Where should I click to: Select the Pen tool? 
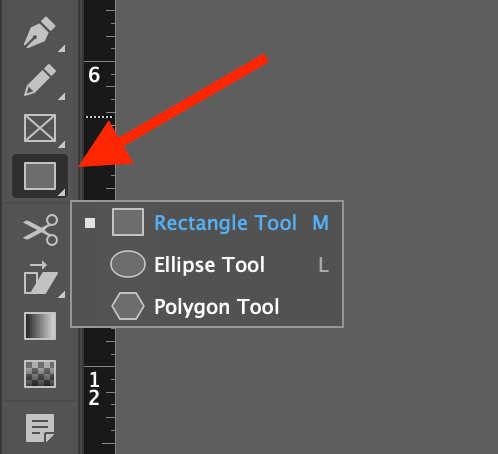click(40, 33)
